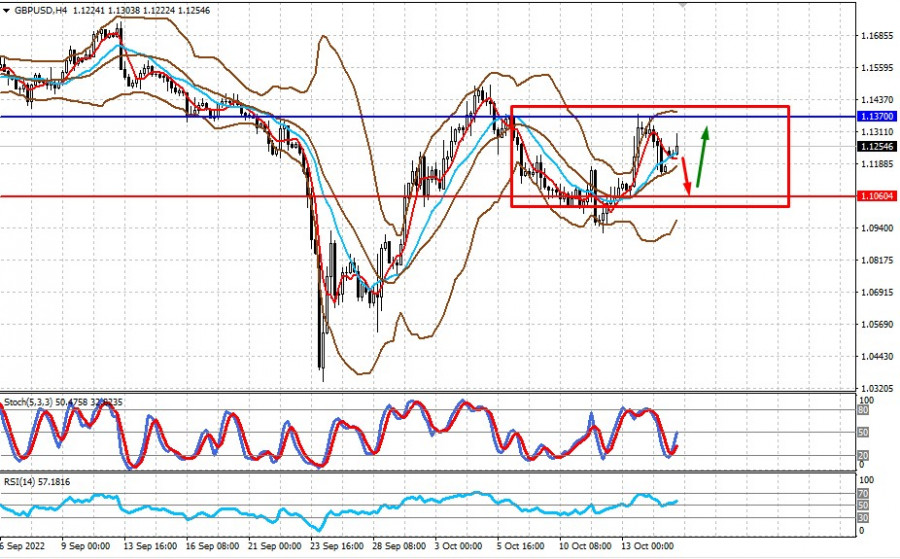Click the 10 Oct 08:00 time label
900x559 pixels.
[x=585, y=546]
